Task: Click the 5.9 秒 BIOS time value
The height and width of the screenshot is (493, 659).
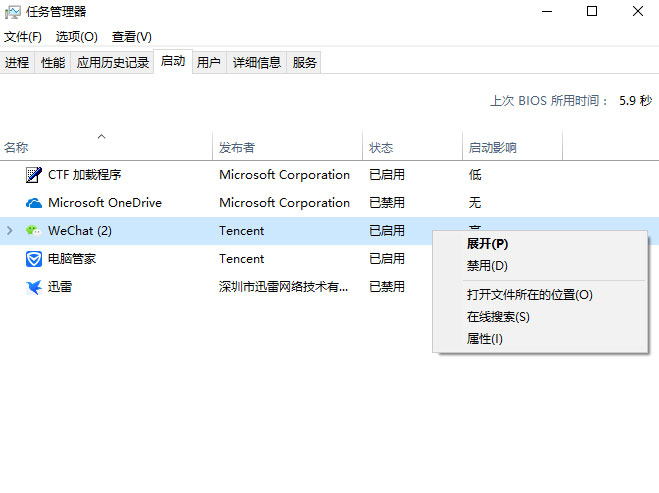Action: click(635, 101)
